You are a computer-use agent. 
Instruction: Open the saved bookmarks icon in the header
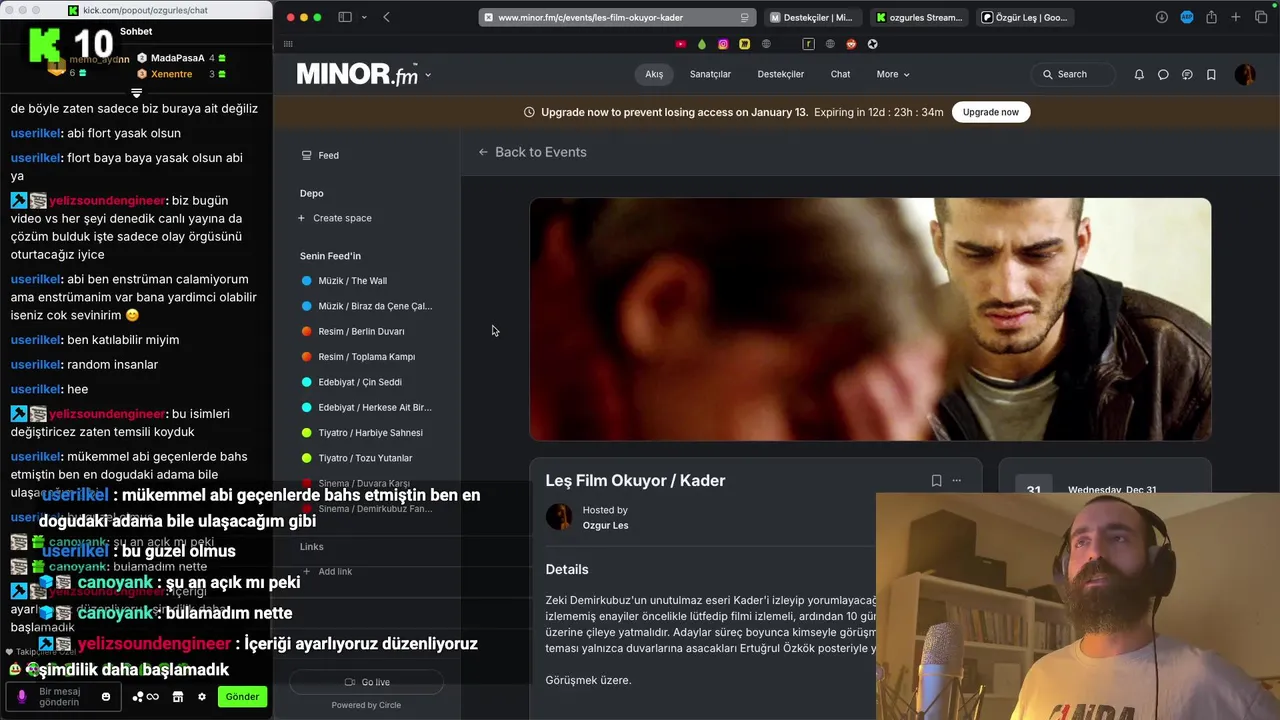1211,74
